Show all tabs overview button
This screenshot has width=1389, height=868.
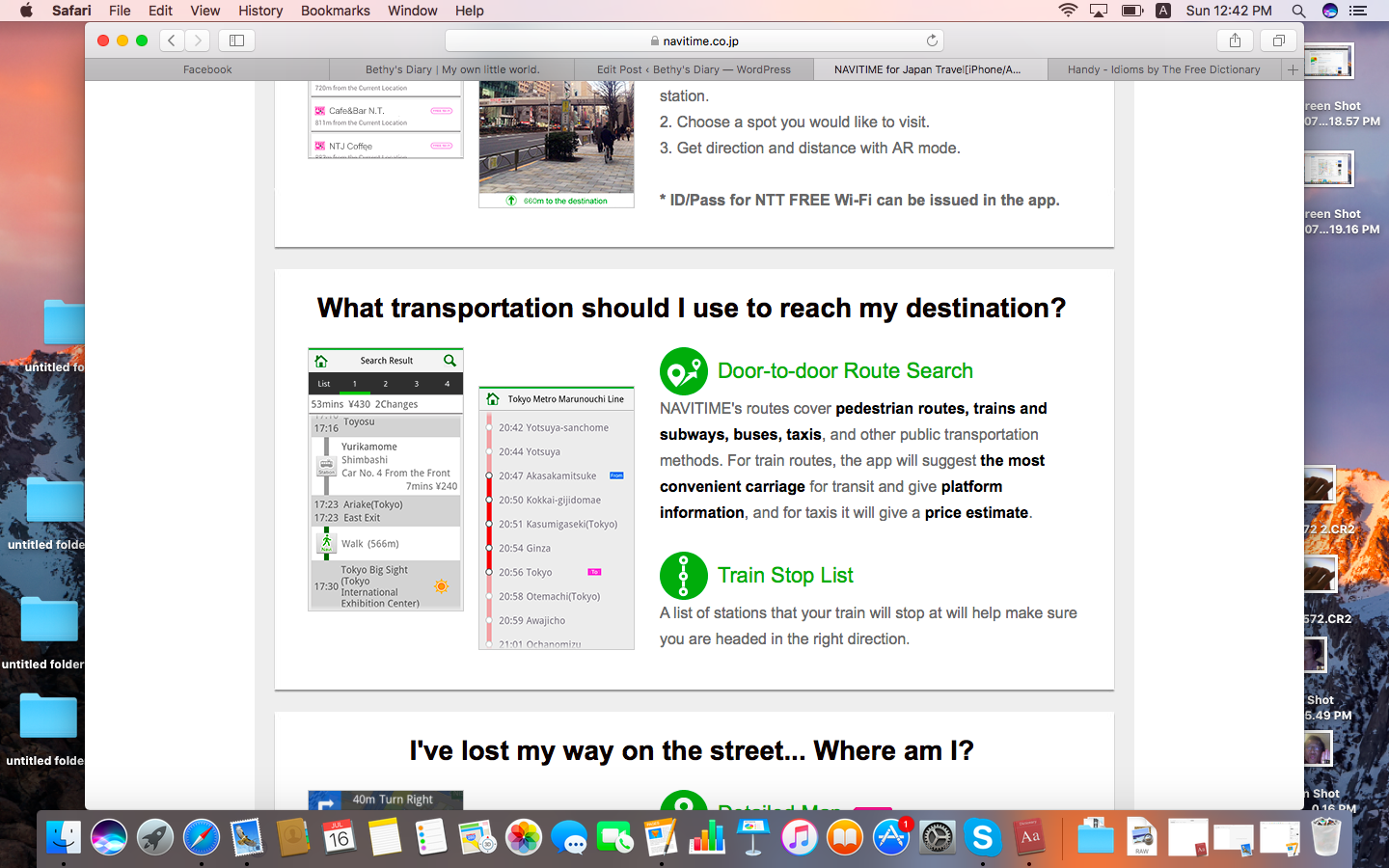point(1278,41)
